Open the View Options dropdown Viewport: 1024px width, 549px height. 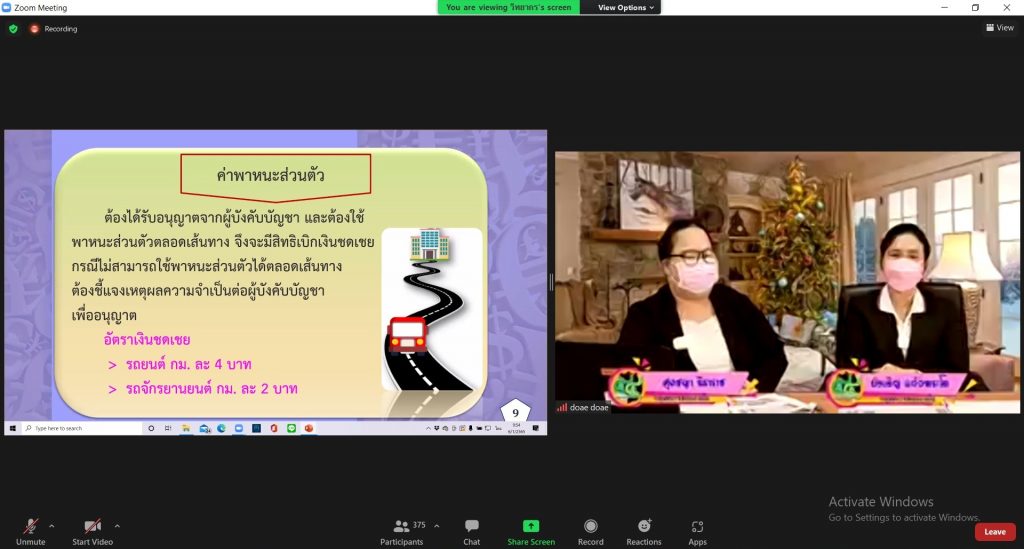[x=627, y=7]
